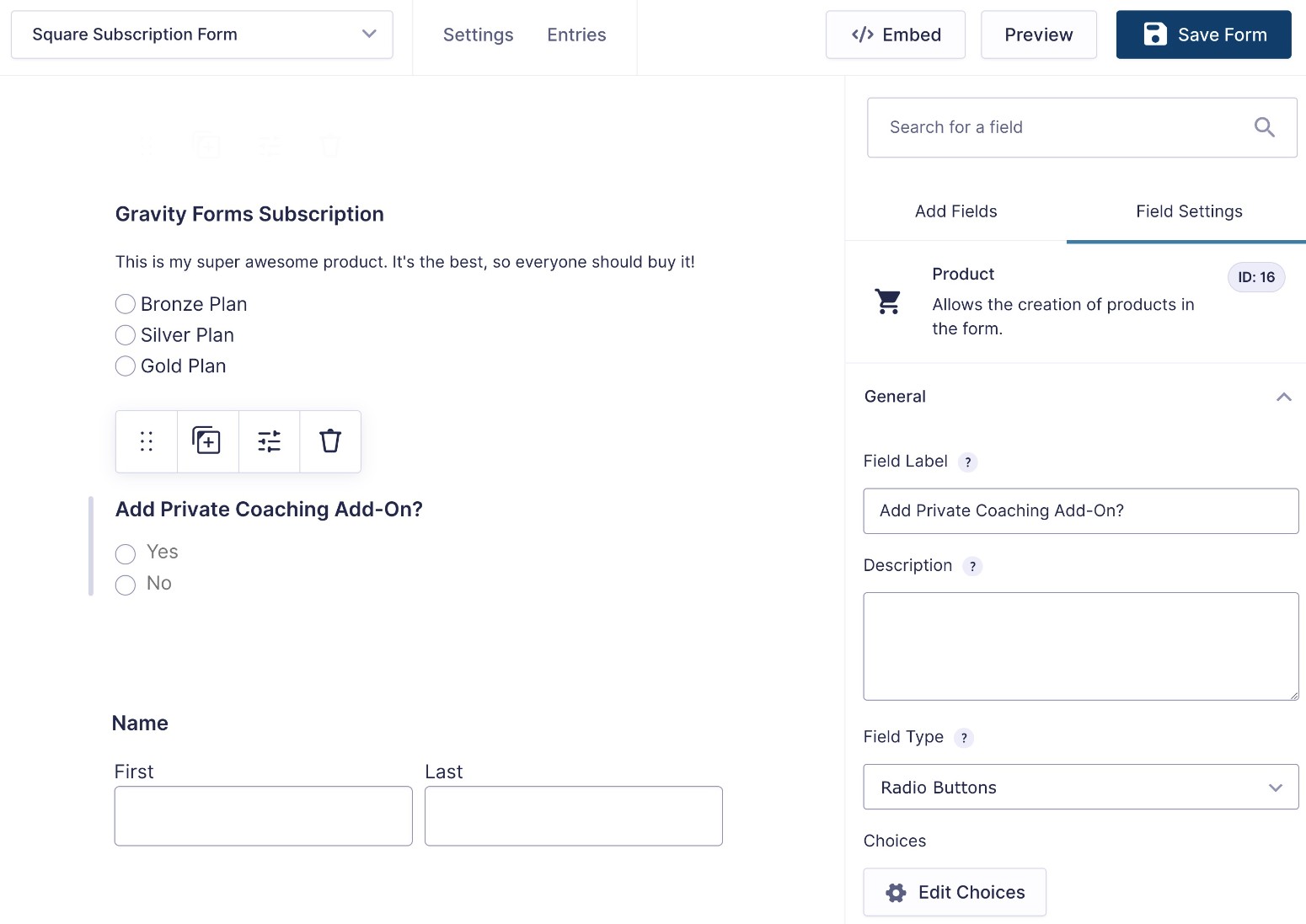Choose No for Private Coaching Add-On
The image size is (1306, 924).
click(126, 585)
